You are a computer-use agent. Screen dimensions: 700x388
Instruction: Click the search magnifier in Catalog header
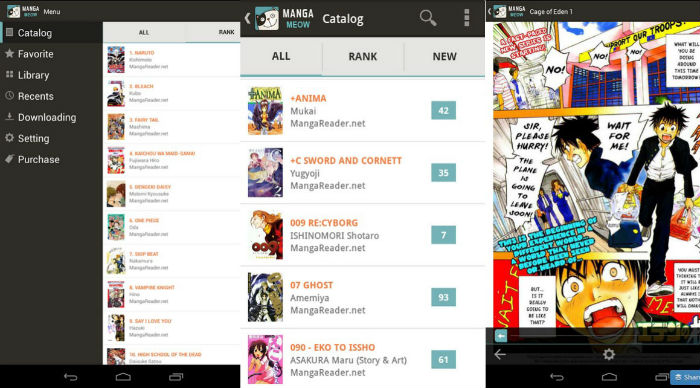click(428, 18)
